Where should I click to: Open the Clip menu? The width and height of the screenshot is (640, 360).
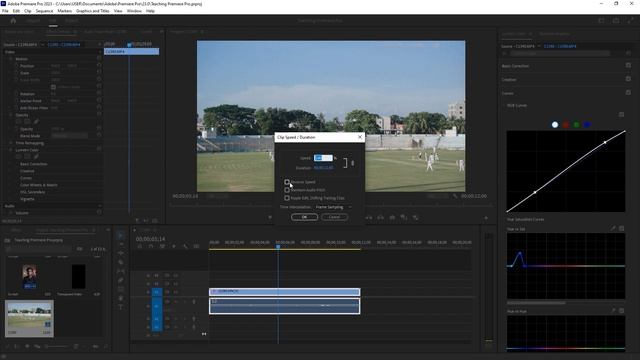coord(28,11)
